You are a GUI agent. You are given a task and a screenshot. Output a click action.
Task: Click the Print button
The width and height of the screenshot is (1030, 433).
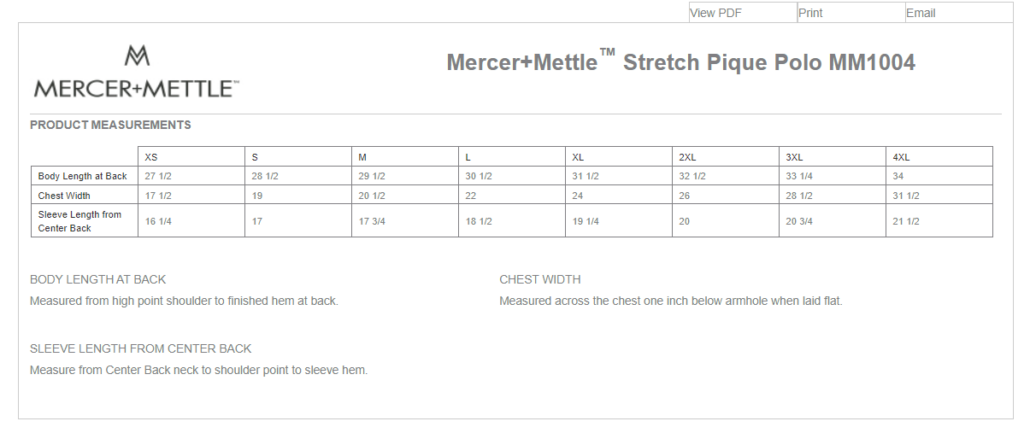pos(850,12)
